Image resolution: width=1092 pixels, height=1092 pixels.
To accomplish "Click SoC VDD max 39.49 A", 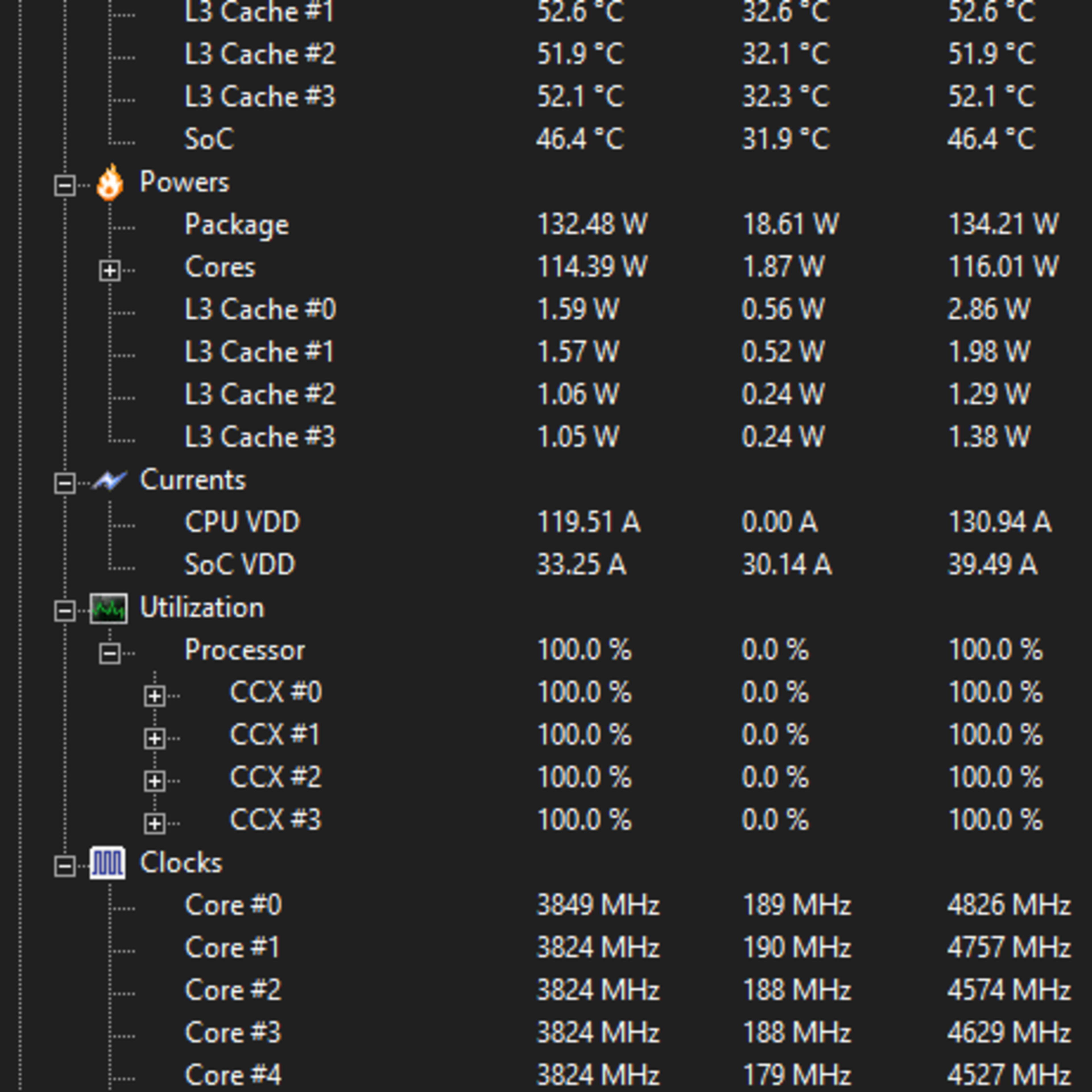I will coord(992,564).
